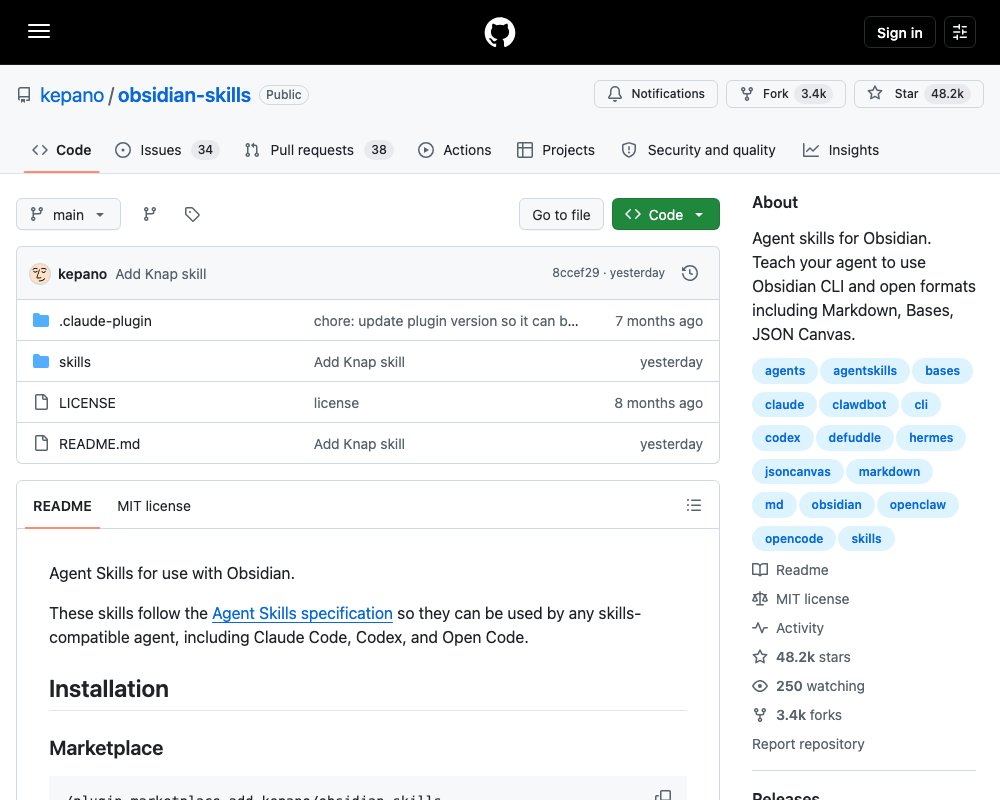Open the claude topic tag
The image size is (1000, 800).
pyautogui.click(x=784, y=404)
